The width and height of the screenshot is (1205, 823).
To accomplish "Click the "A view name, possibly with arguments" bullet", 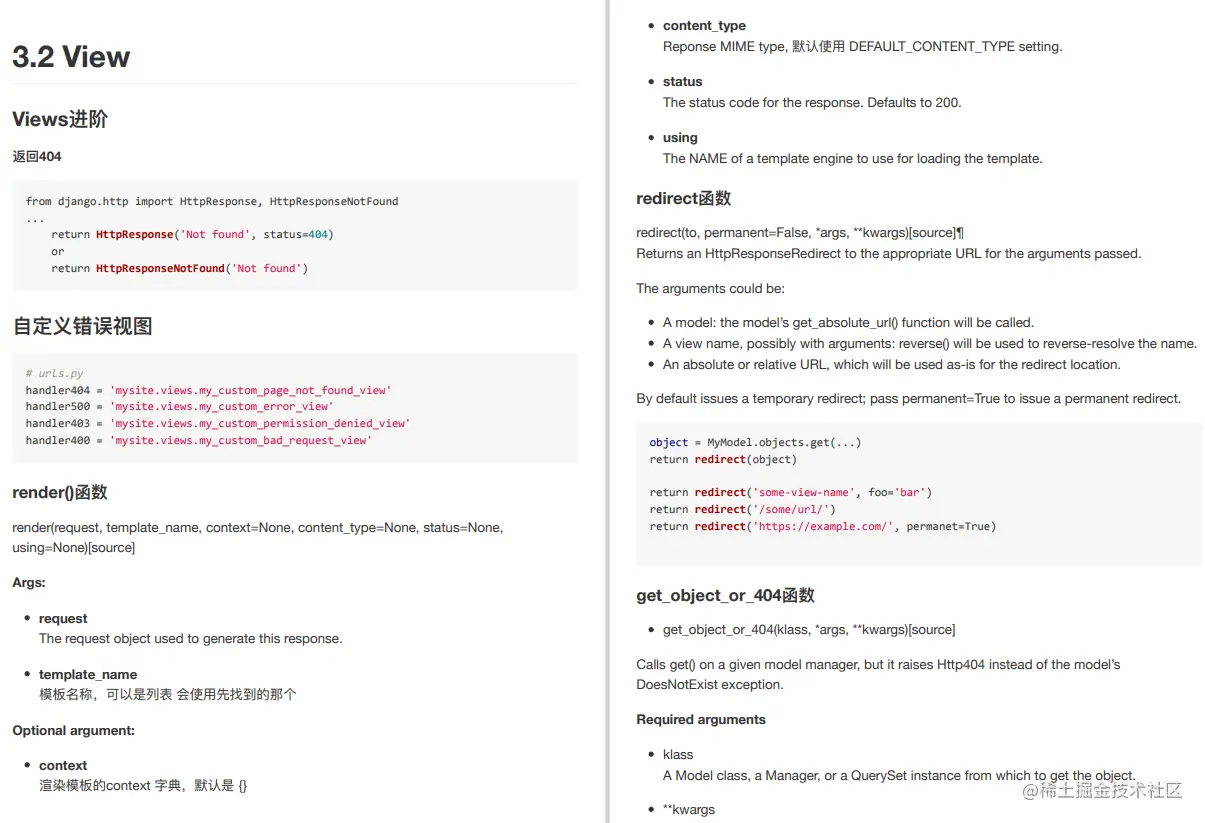I will (930, 343).
